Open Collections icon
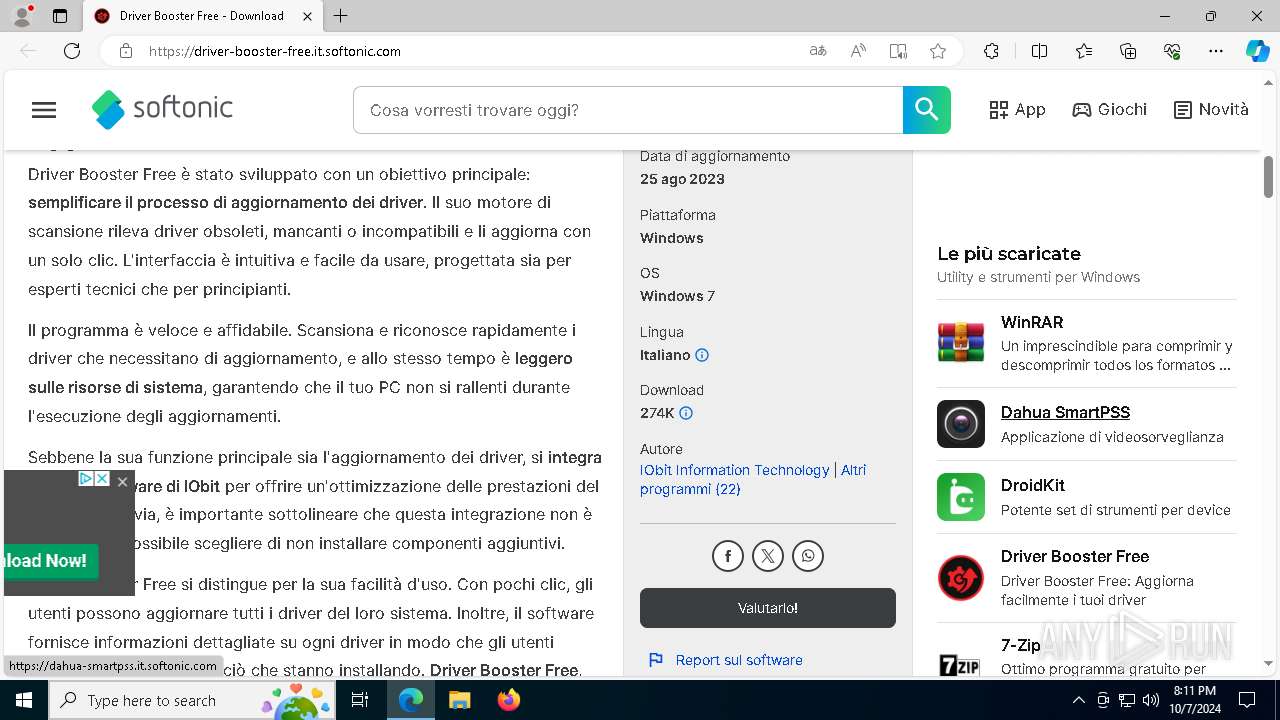1280x720 pixels. 1128,51
